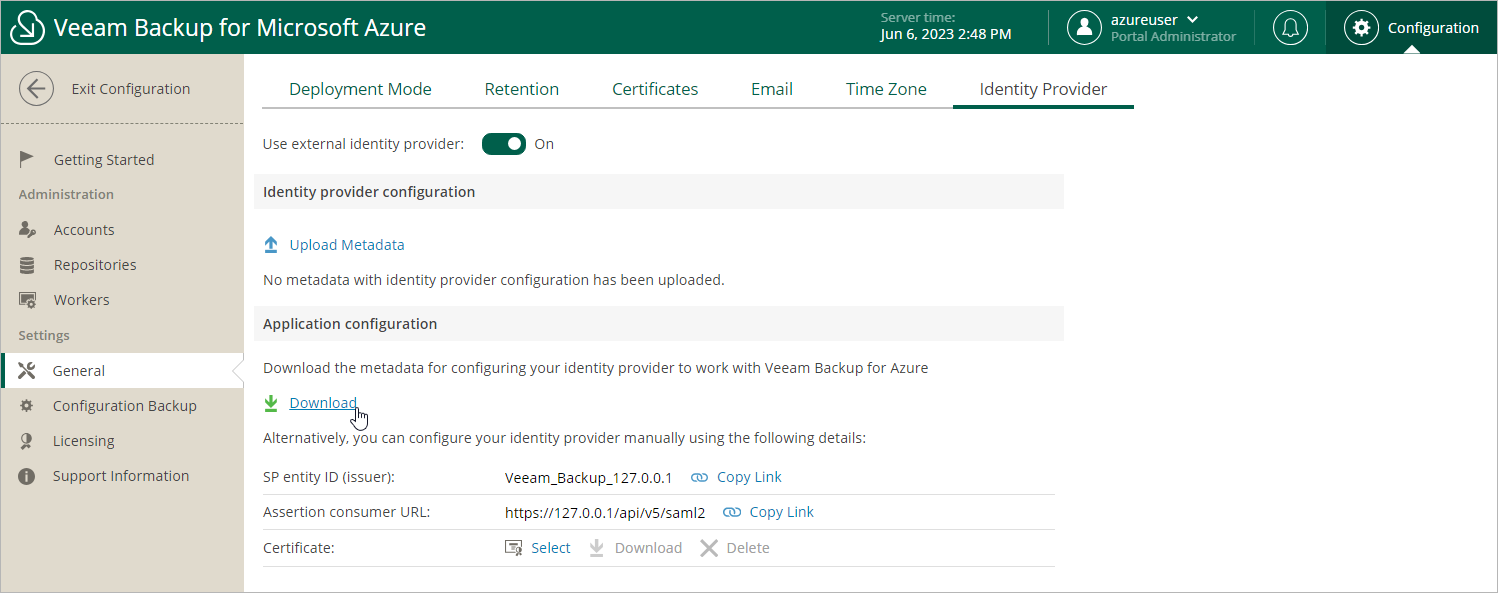Viewport: 1498px width, 593px height.
Task: Select the Identity Provider tab
Action: [1043, 89]
